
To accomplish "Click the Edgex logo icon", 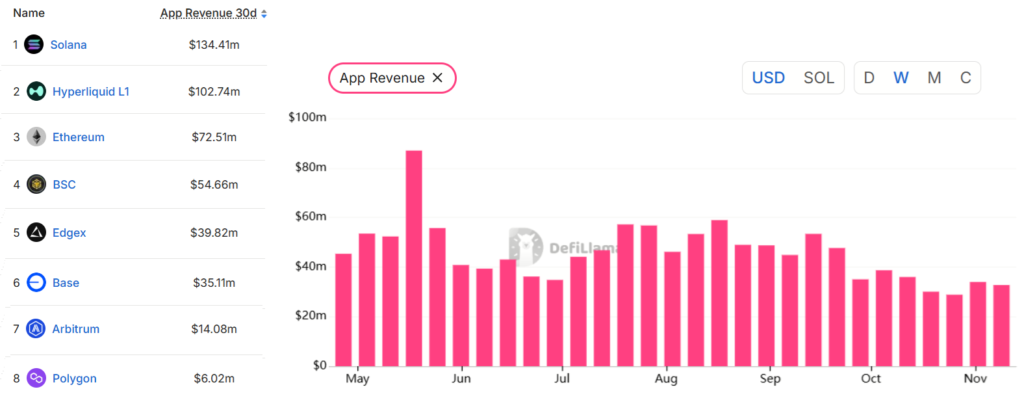I will tap(36, 232).
